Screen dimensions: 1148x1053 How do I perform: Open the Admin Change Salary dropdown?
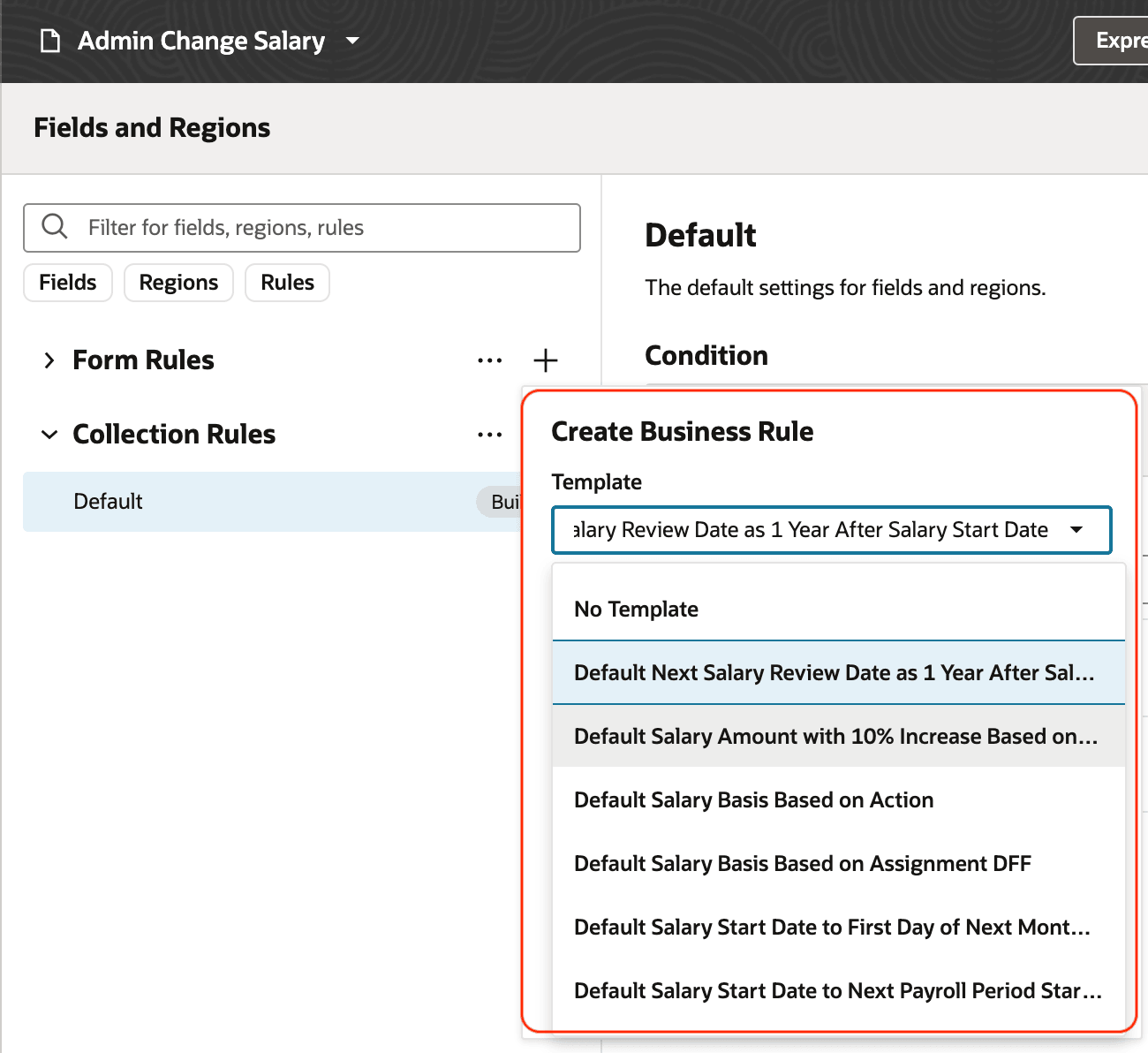tap(351, 41)
